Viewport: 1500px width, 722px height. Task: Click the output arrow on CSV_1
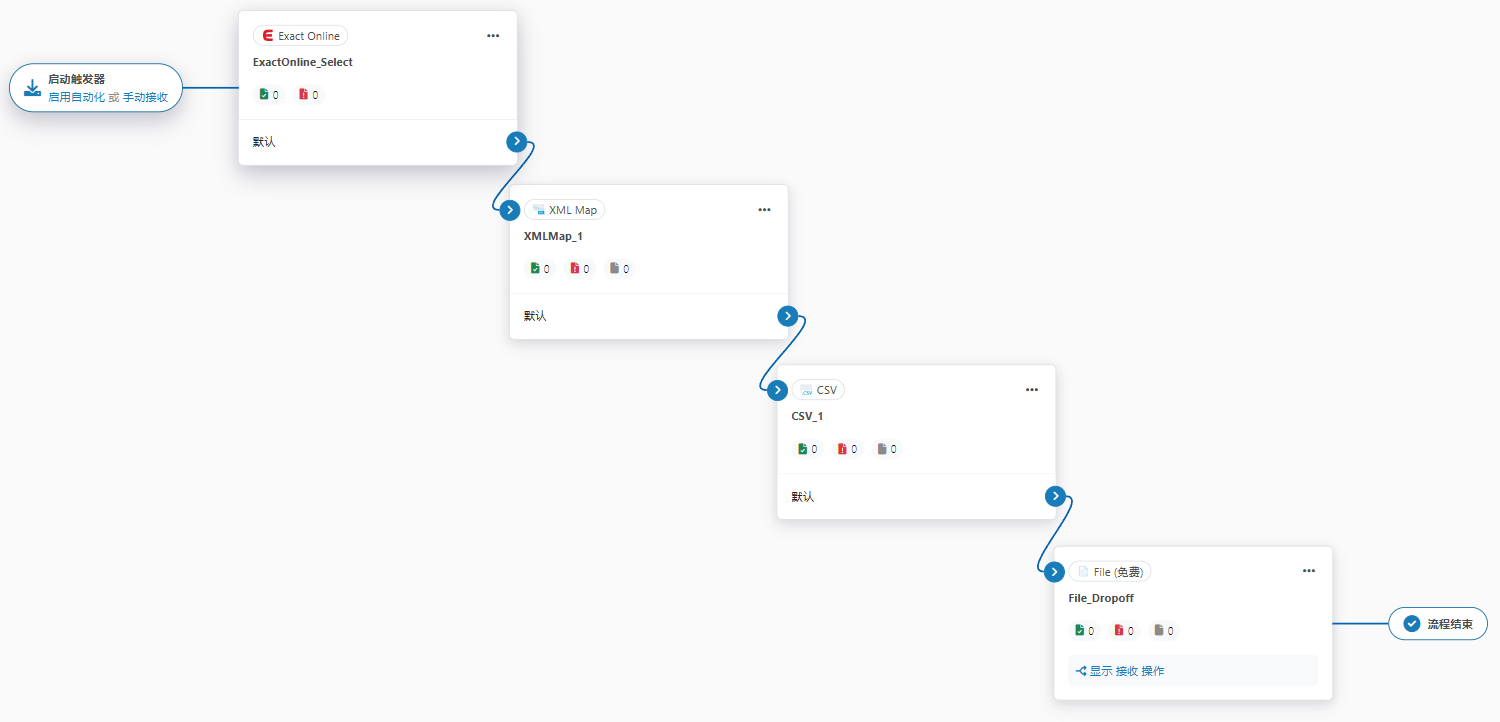[1055, 496]
